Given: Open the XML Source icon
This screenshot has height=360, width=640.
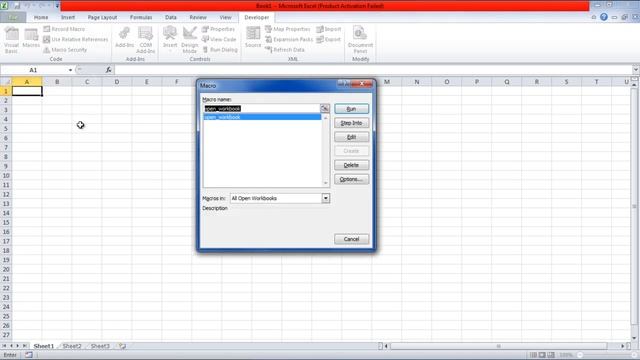Looking at the screenshot, I should (x=253, y=38).
